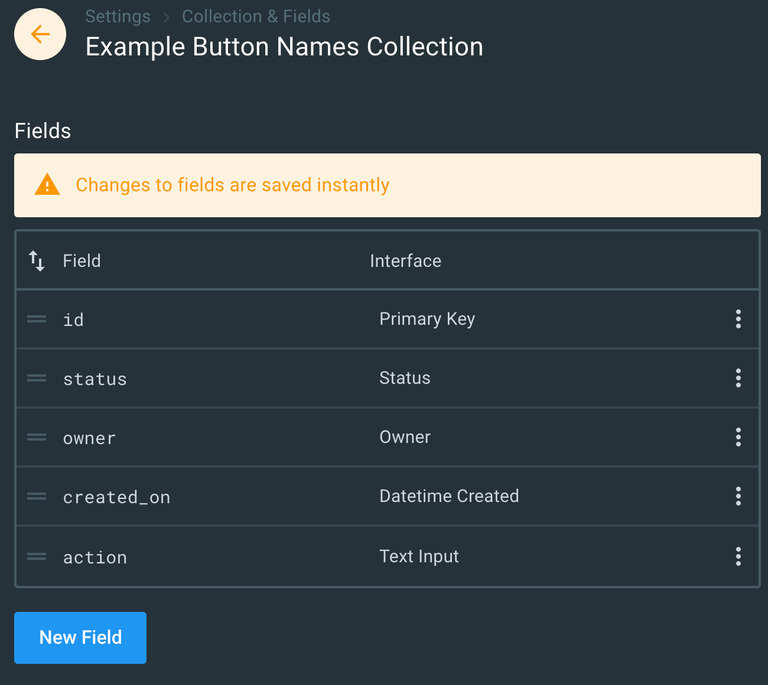Go to Settings in the breadcrumb
This screenshot has width=768, height=685.
pyautogui.click(x=118, y=16)
